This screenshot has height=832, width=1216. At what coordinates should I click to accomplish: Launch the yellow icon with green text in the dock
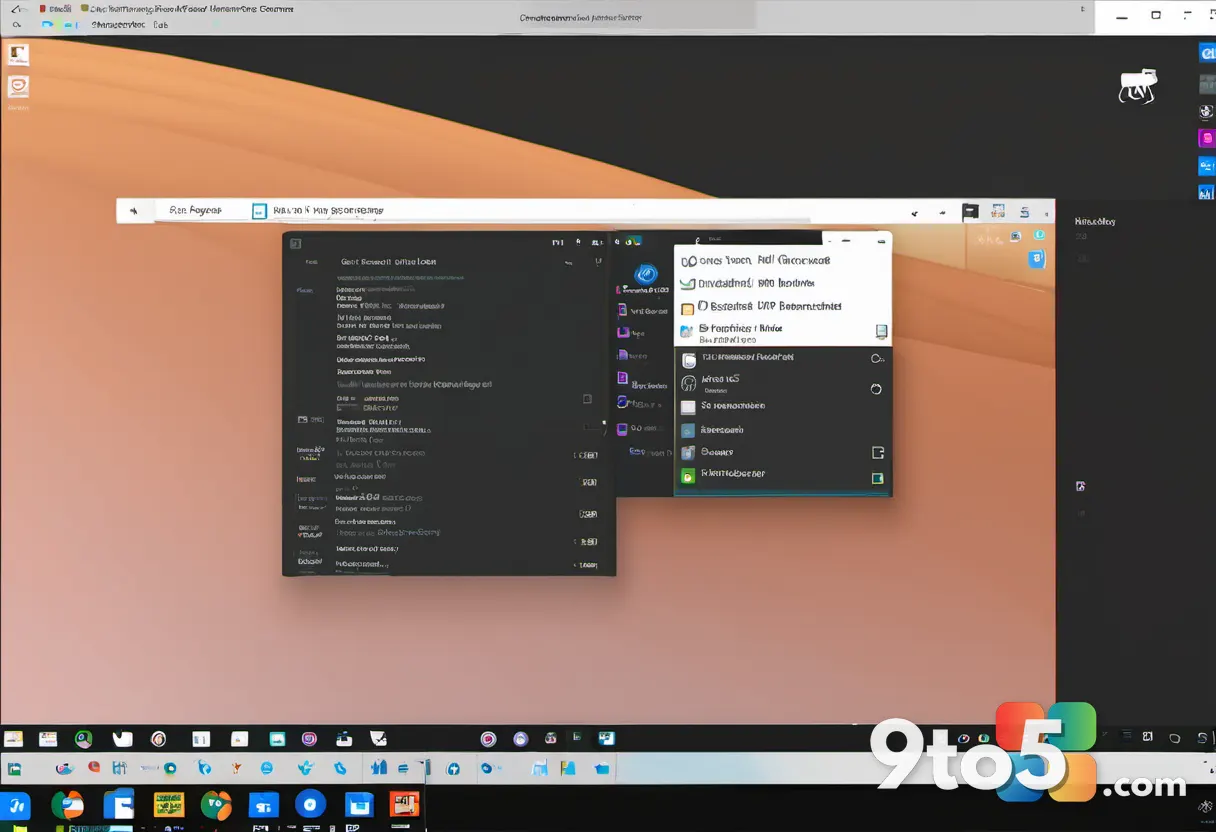[169, 805]
